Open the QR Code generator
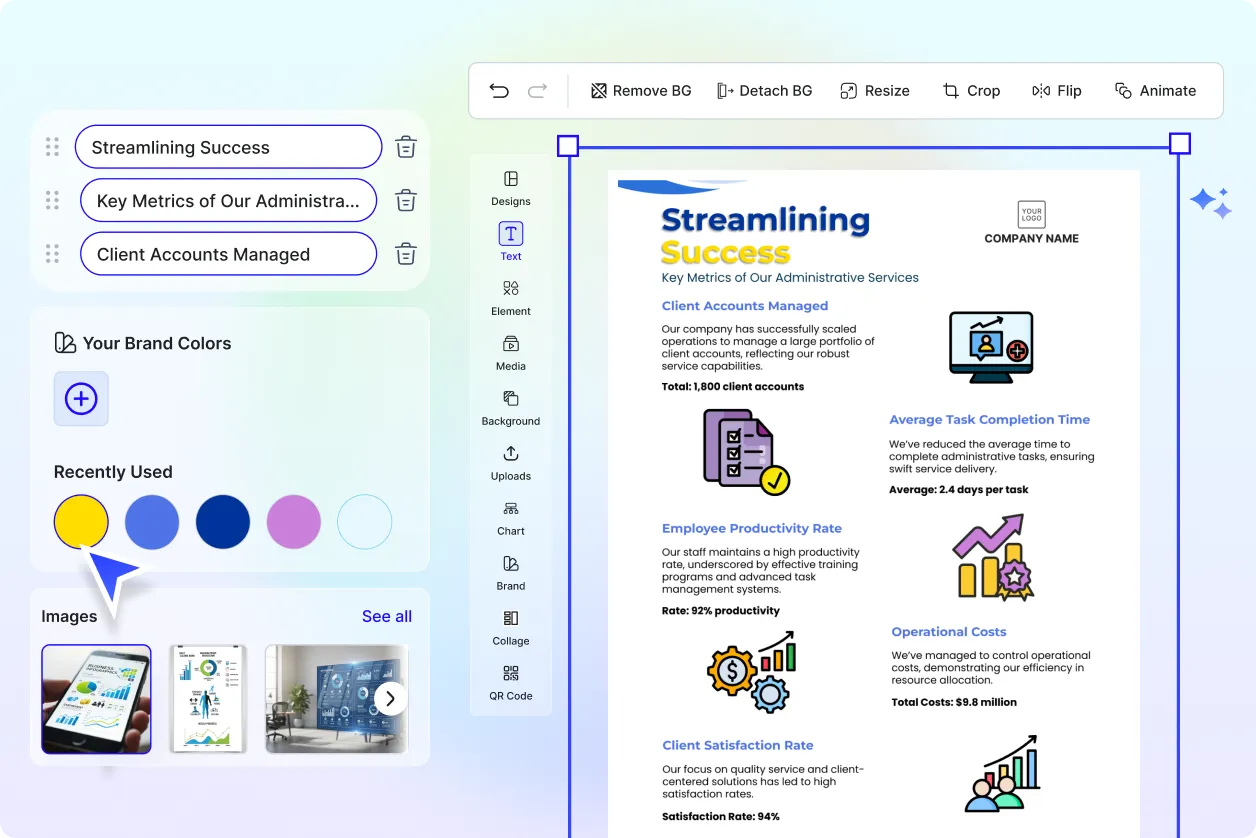The image size is (1256, 838). click(511, 682)
